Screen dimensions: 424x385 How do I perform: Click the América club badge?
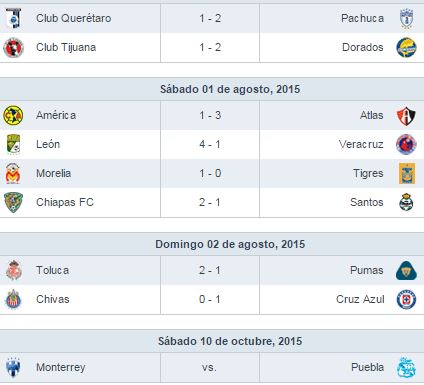[x=13, y=115]
